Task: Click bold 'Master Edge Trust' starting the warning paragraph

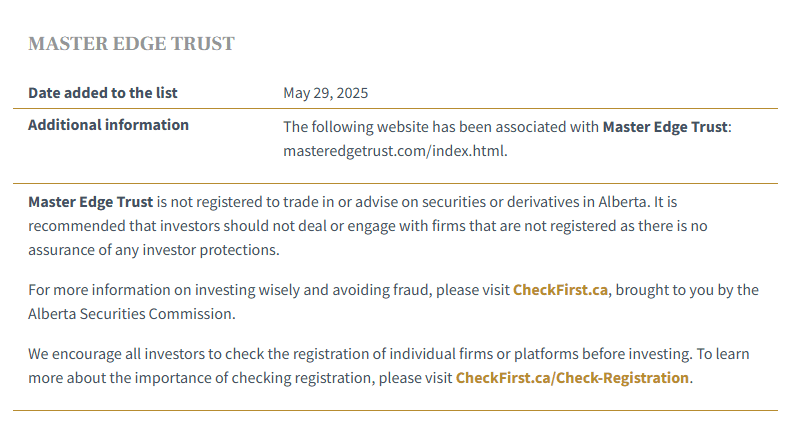Action: [90, 202]
